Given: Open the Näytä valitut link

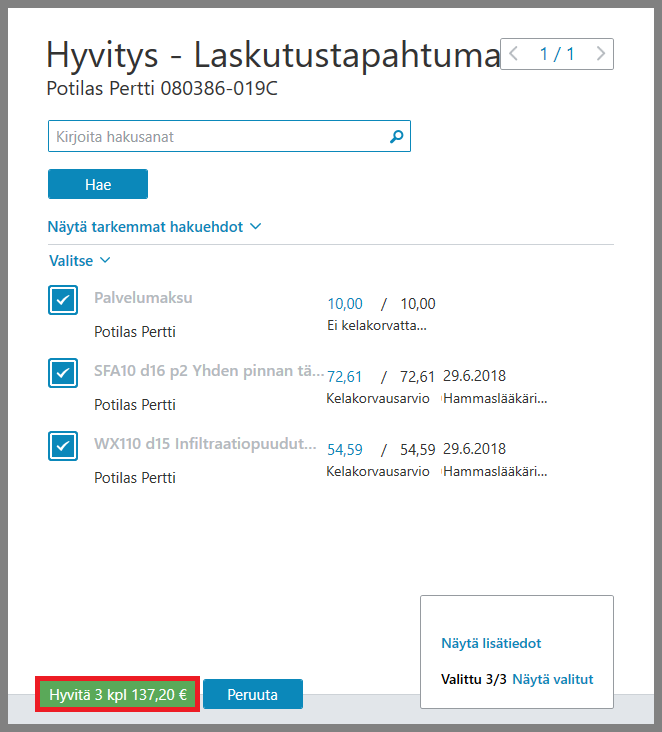Looking at the screenshot, I should click(553, 679).
